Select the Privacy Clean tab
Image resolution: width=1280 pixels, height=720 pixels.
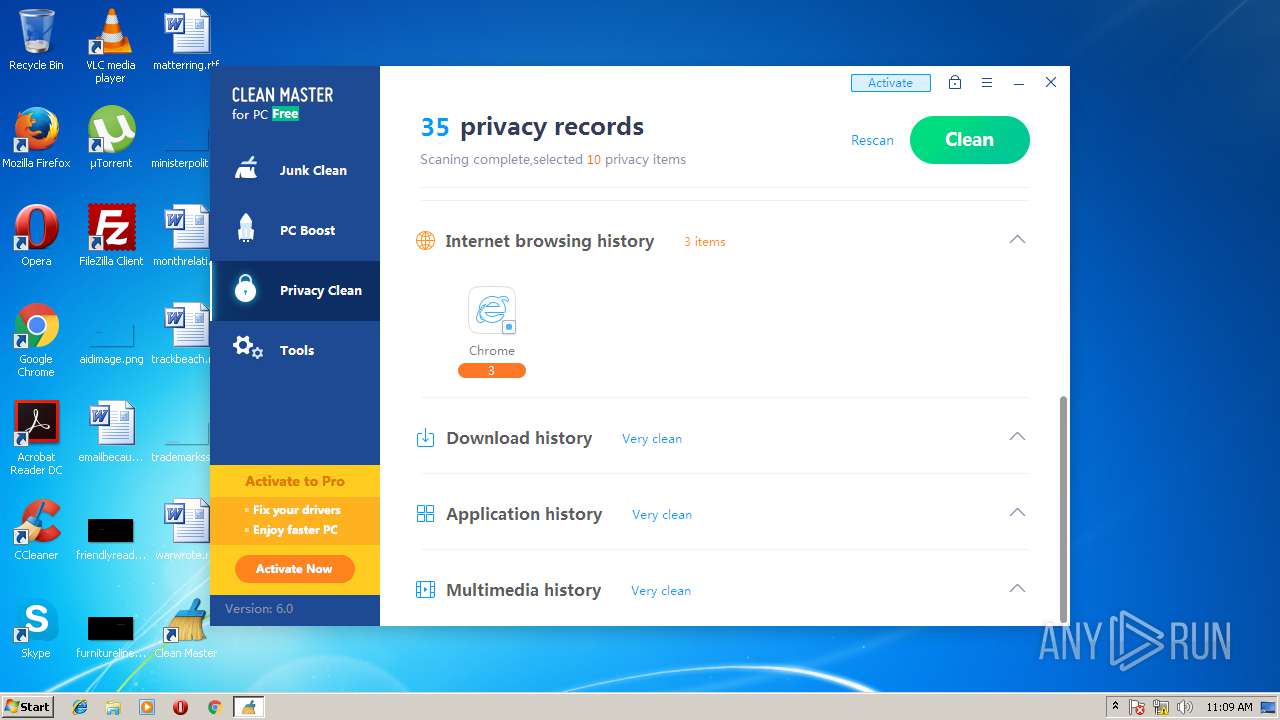(295, 291)
